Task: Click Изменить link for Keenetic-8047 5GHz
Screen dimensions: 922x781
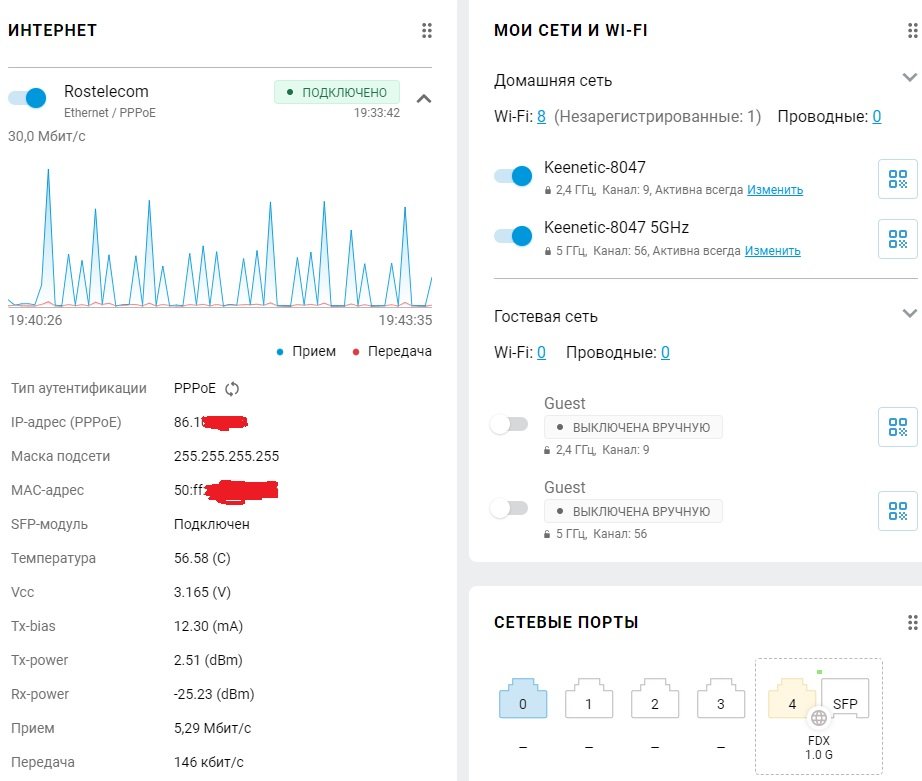Action: 773,251
